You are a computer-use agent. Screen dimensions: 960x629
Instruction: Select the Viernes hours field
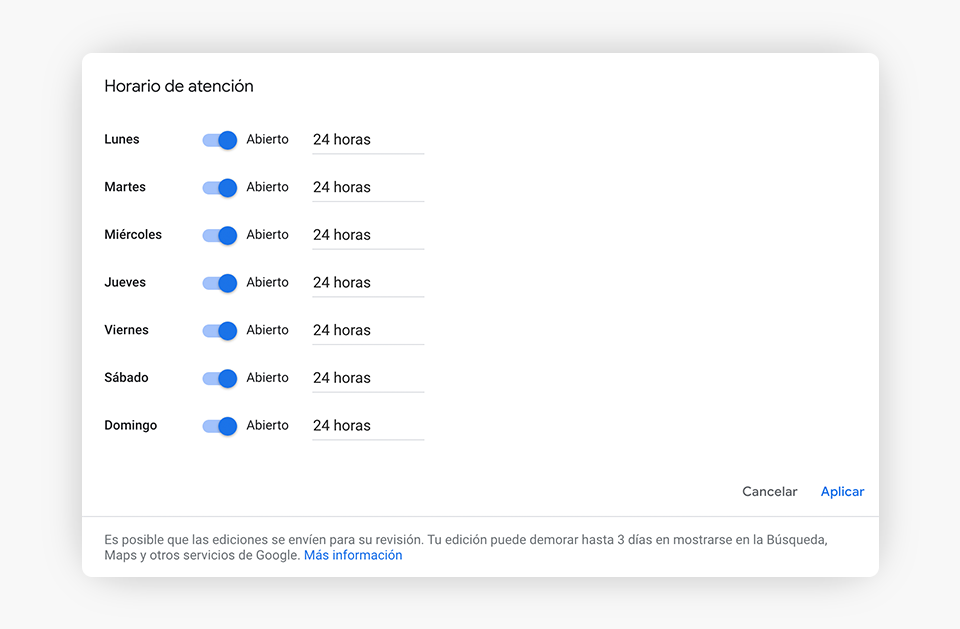tap(368, 331)
